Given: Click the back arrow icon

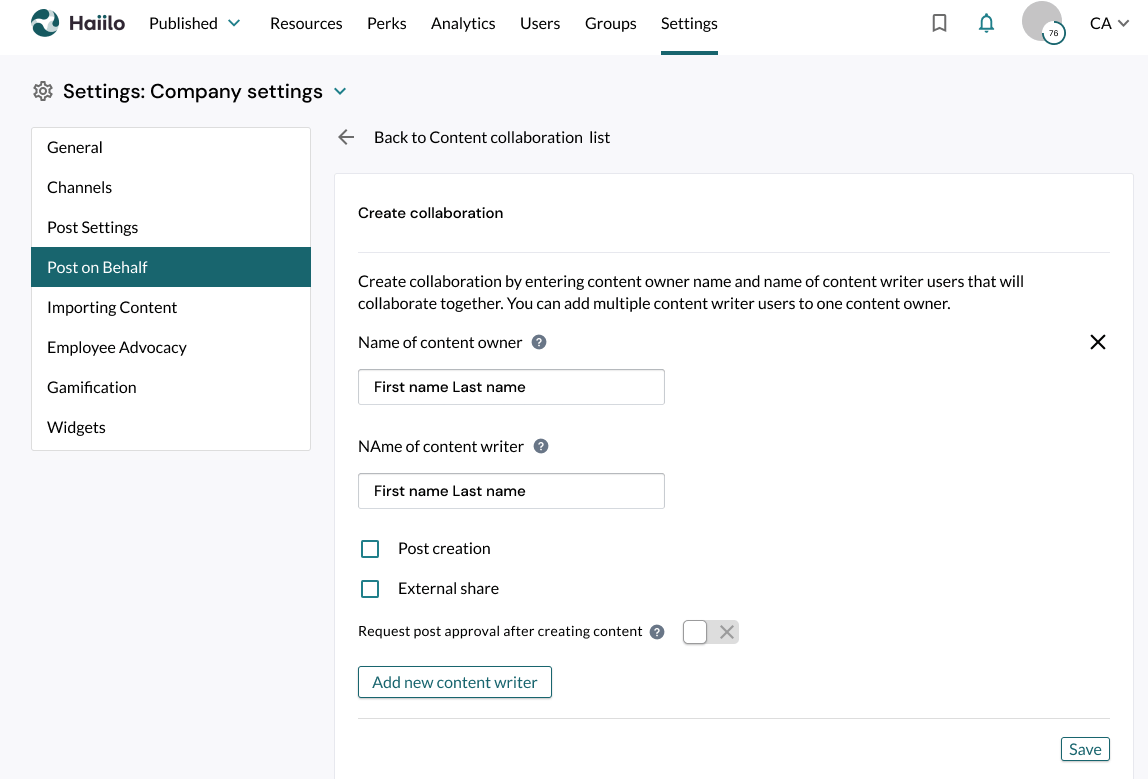Looking at the screenshot, I should (346, 137).
